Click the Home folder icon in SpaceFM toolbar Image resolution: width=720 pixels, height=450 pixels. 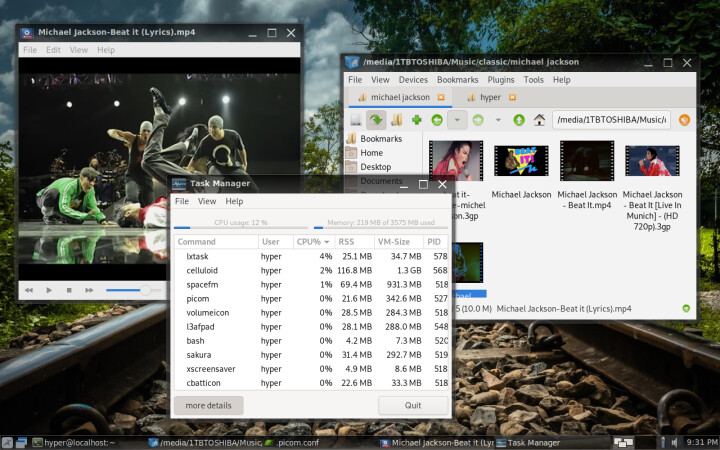(x=539, y=120)
